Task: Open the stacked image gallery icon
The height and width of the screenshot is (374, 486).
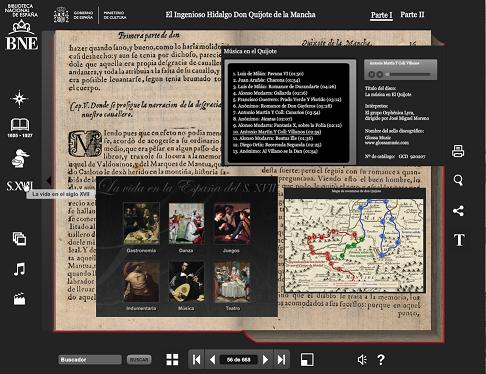Action: [x=19, y=239]
